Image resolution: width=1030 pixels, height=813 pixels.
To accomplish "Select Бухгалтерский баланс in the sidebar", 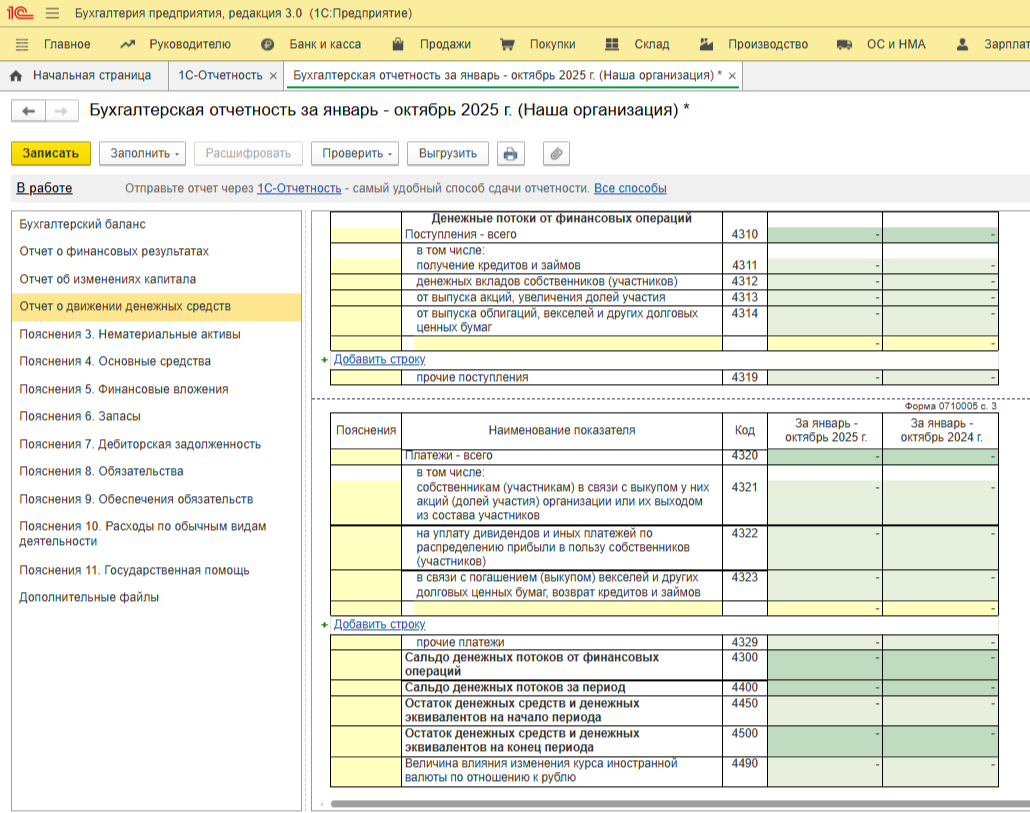I will coord(82,224).
